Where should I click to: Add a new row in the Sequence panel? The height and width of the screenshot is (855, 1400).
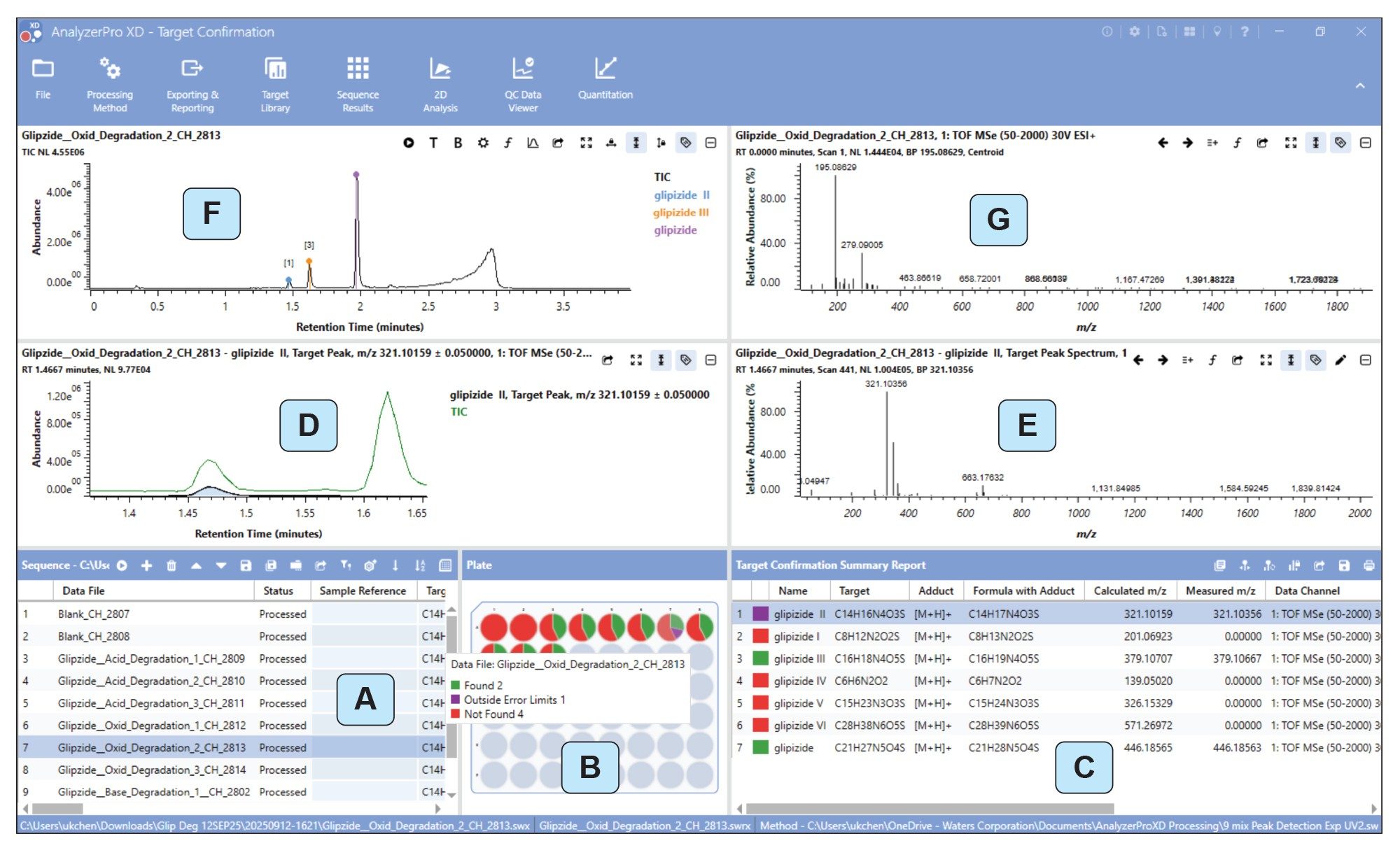coord(146,565)
